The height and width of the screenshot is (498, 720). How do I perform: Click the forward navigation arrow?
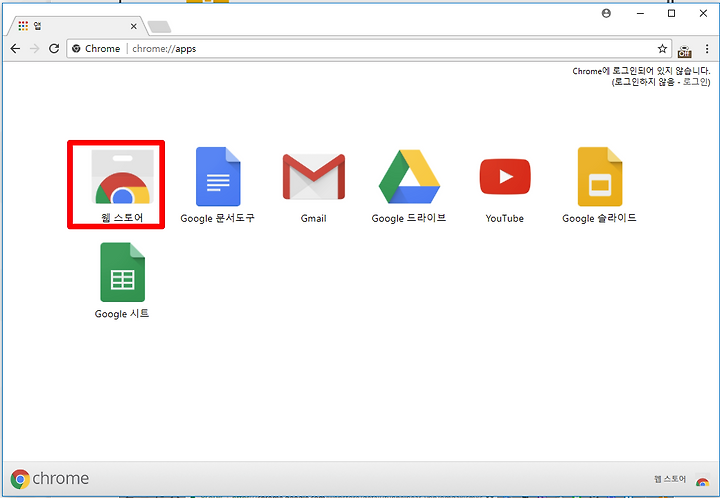click(x=34, y=49)
